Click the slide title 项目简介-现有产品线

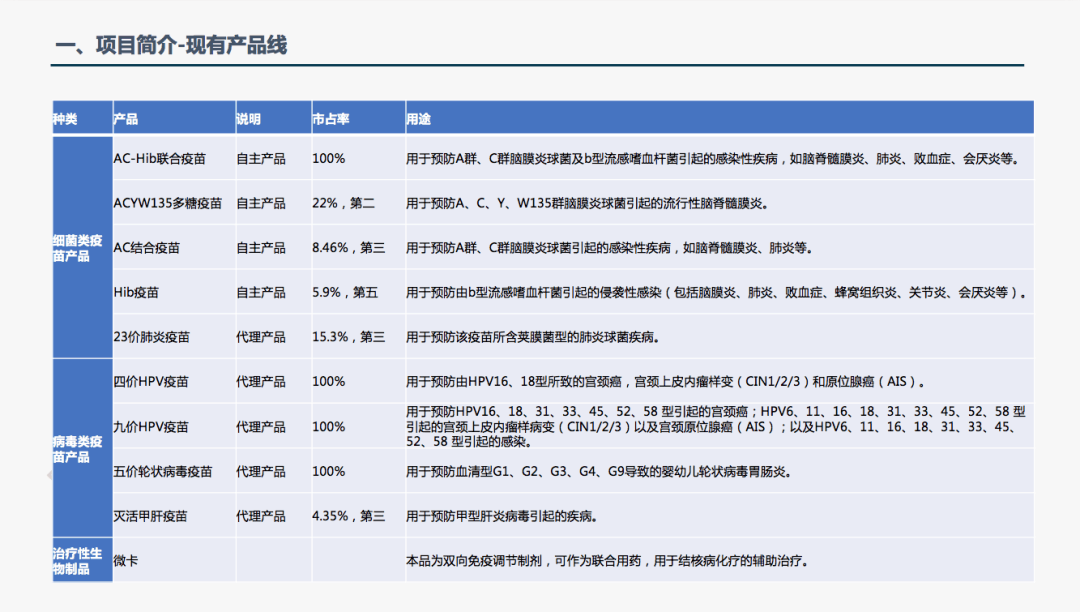[x=171, y=45]
